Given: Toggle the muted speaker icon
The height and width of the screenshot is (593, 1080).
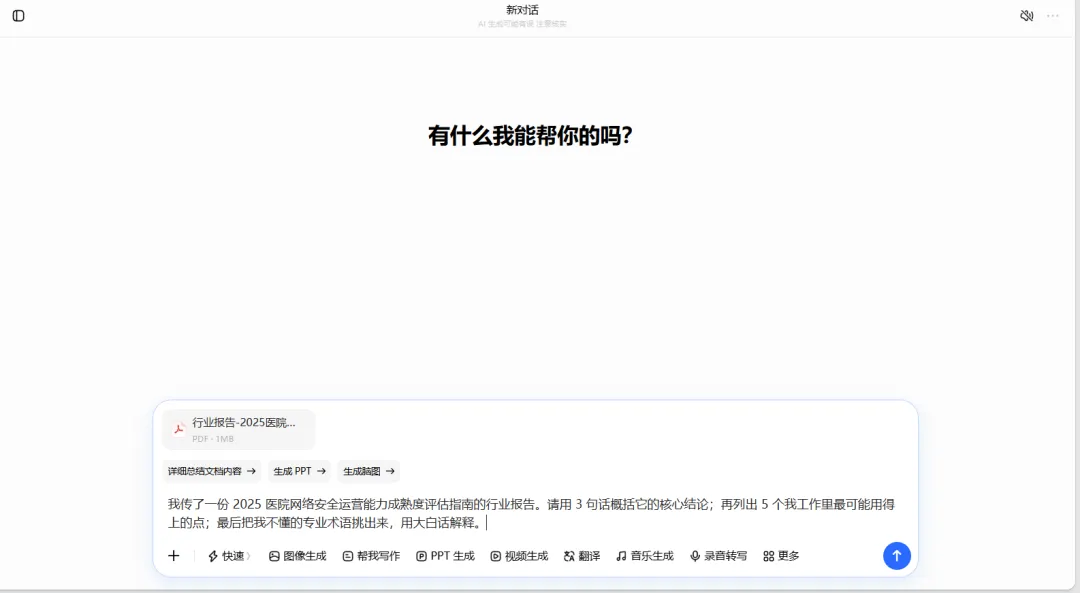Looking at the screenshot, I should pyautogui.click(x=1026, y=16).
